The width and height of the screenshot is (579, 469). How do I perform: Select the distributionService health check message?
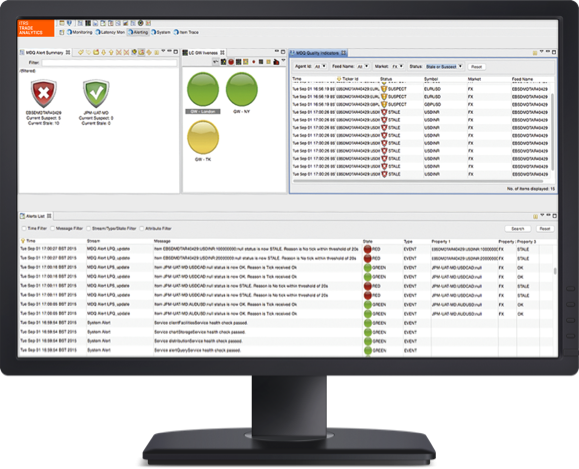[198, 341]
